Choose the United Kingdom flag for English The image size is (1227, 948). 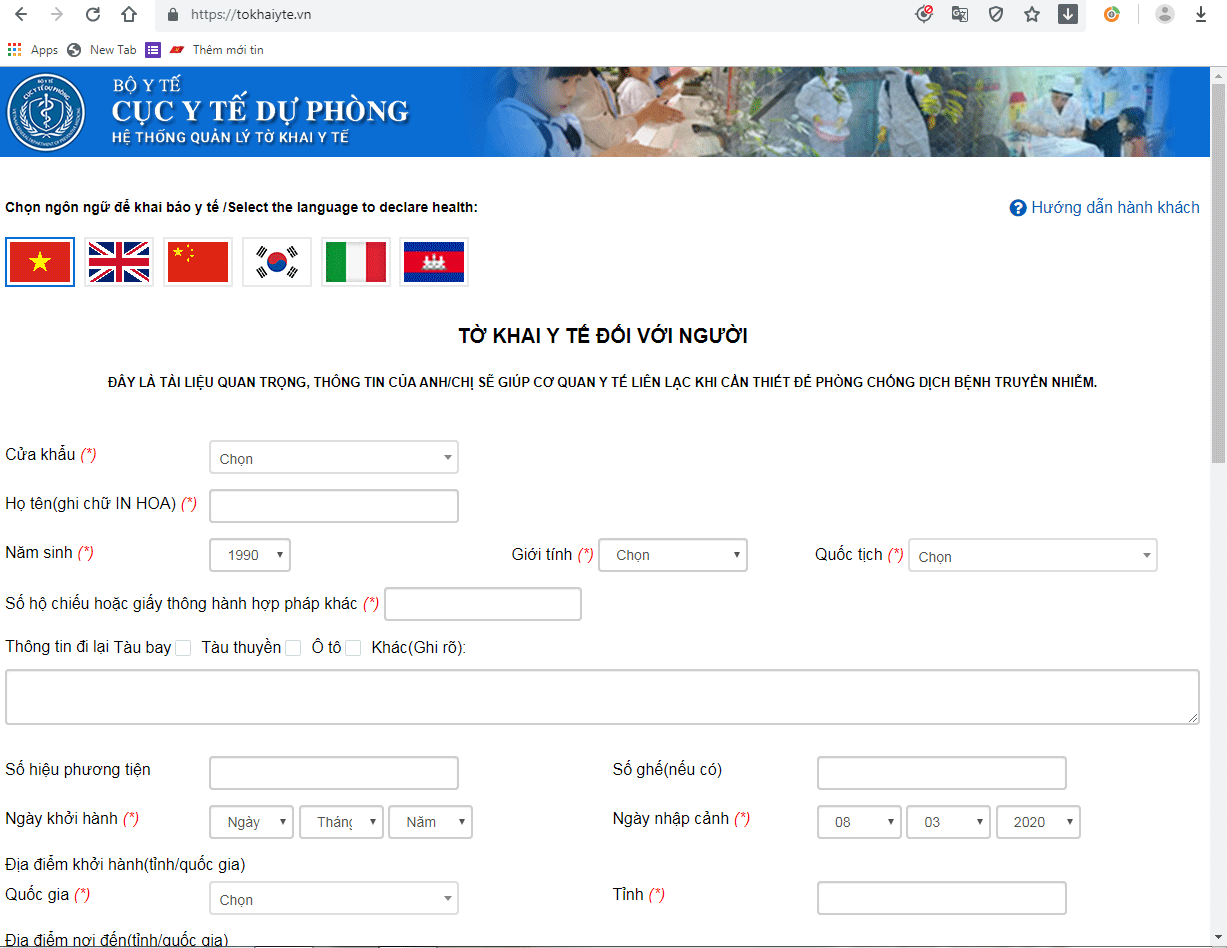pos(119,263)
